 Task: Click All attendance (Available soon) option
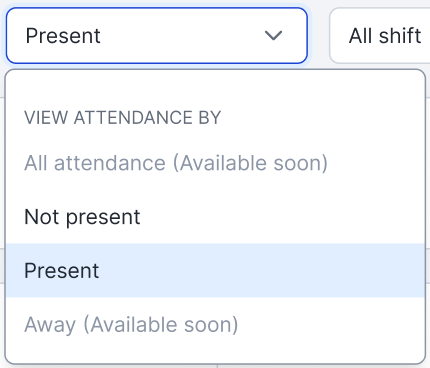[x=215, y=163]
